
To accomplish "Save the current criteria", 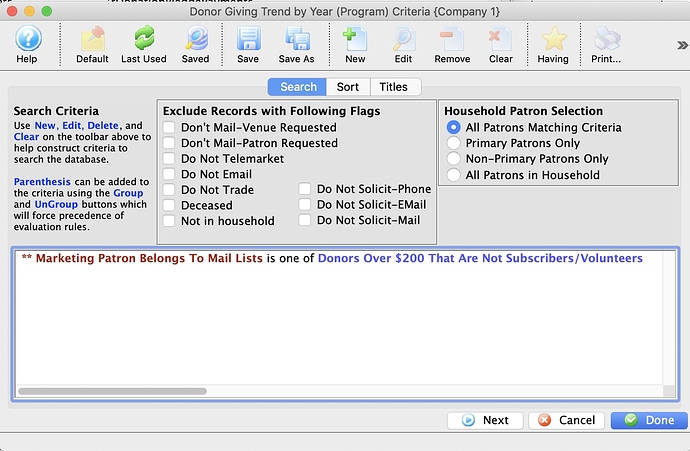I will pos(248,44).
